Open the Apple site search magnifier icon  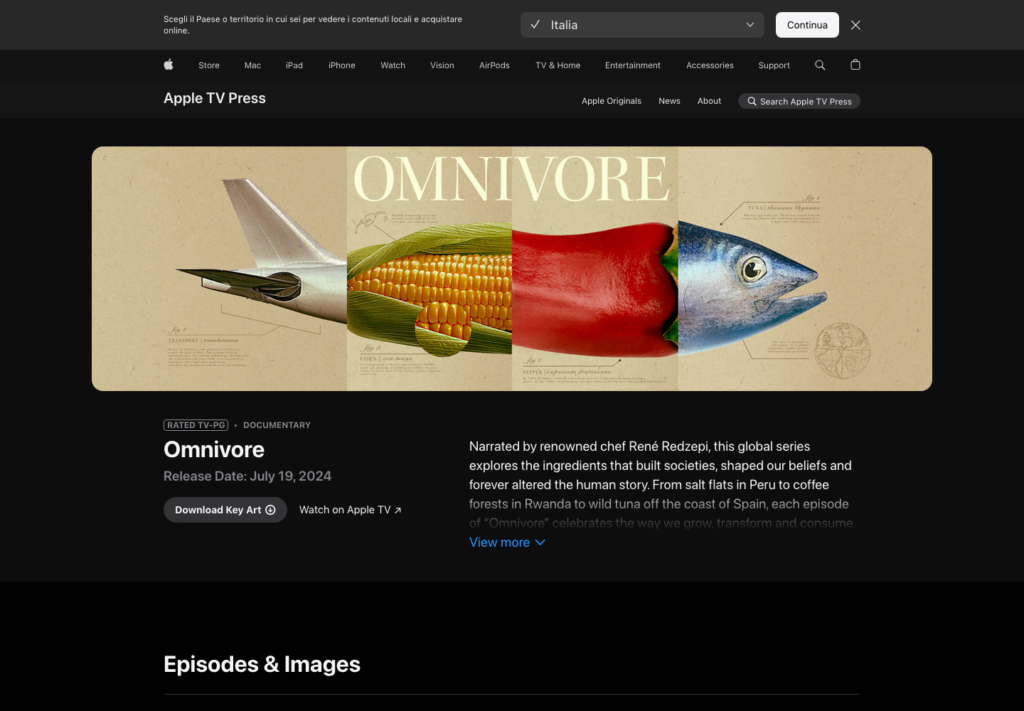(x=820, y=65)
